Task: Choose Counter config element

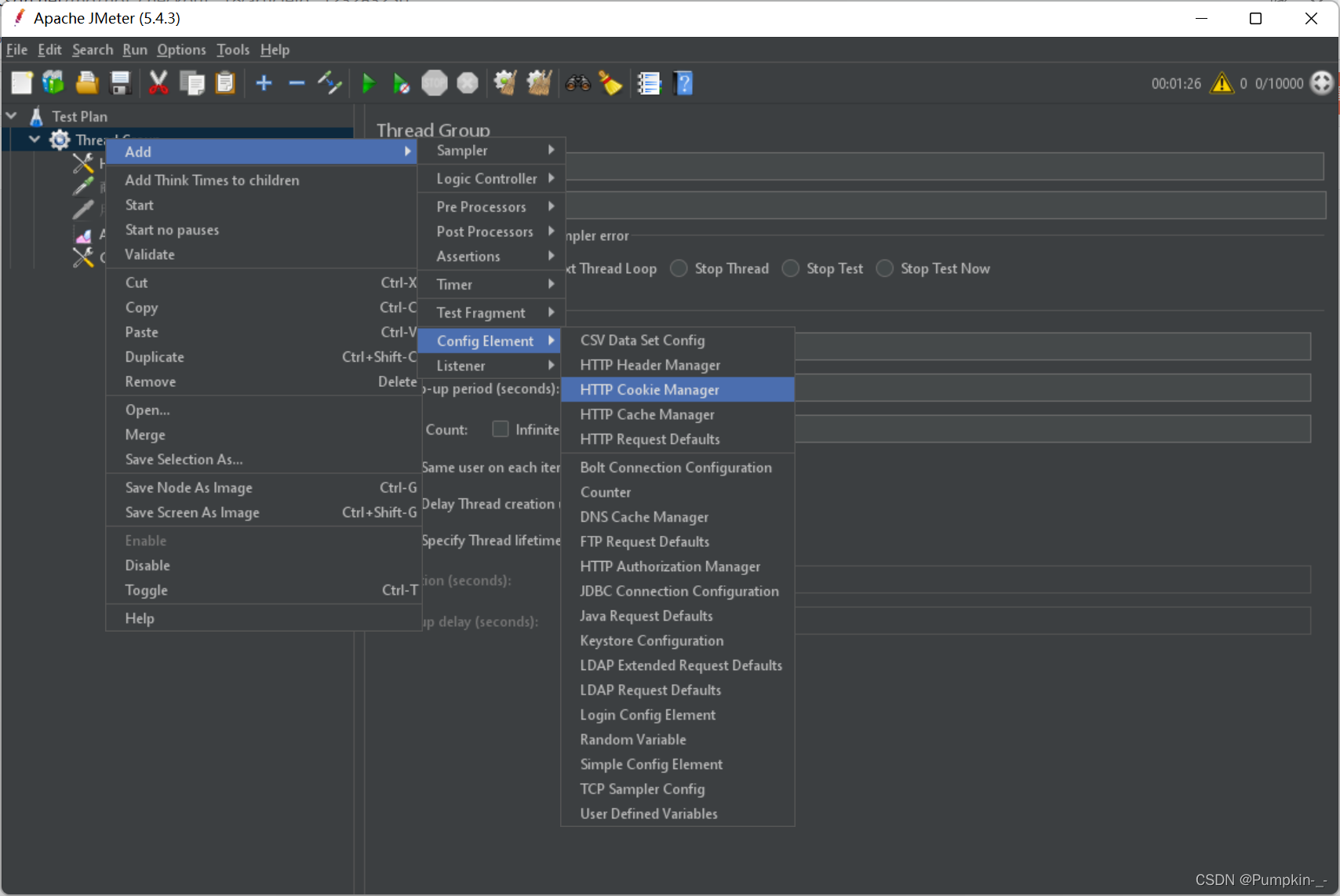Action: [x=678, y=492]
